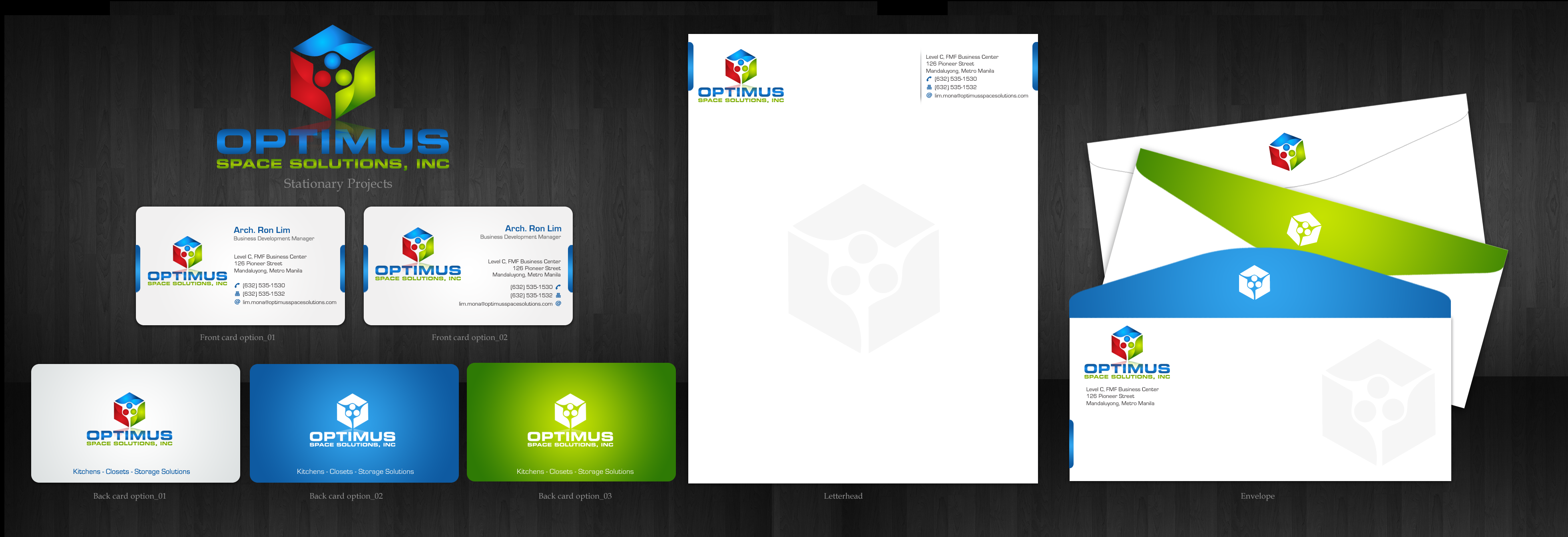Click the white cube icon on the green card

pyautogui.click(x=570, y=411)
